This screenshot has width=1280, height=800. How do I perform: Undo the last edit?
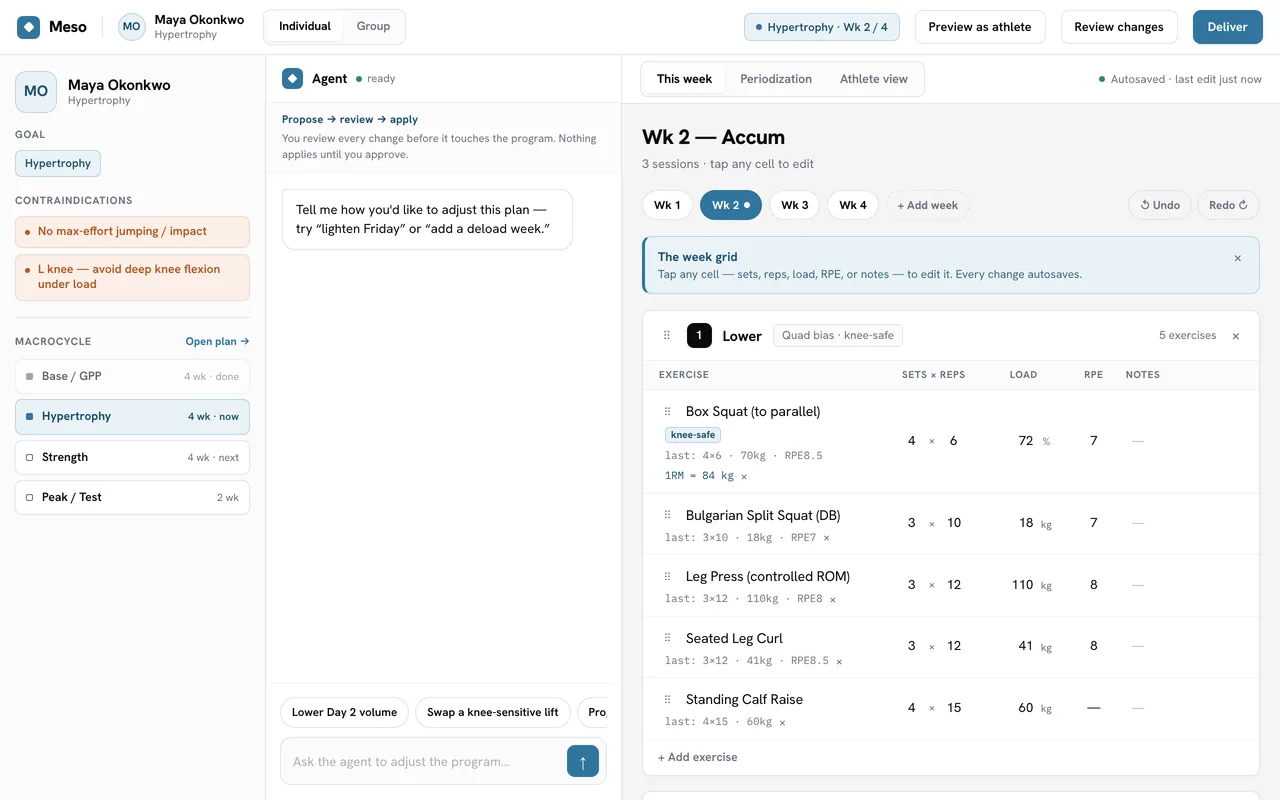coord(1160,205)
